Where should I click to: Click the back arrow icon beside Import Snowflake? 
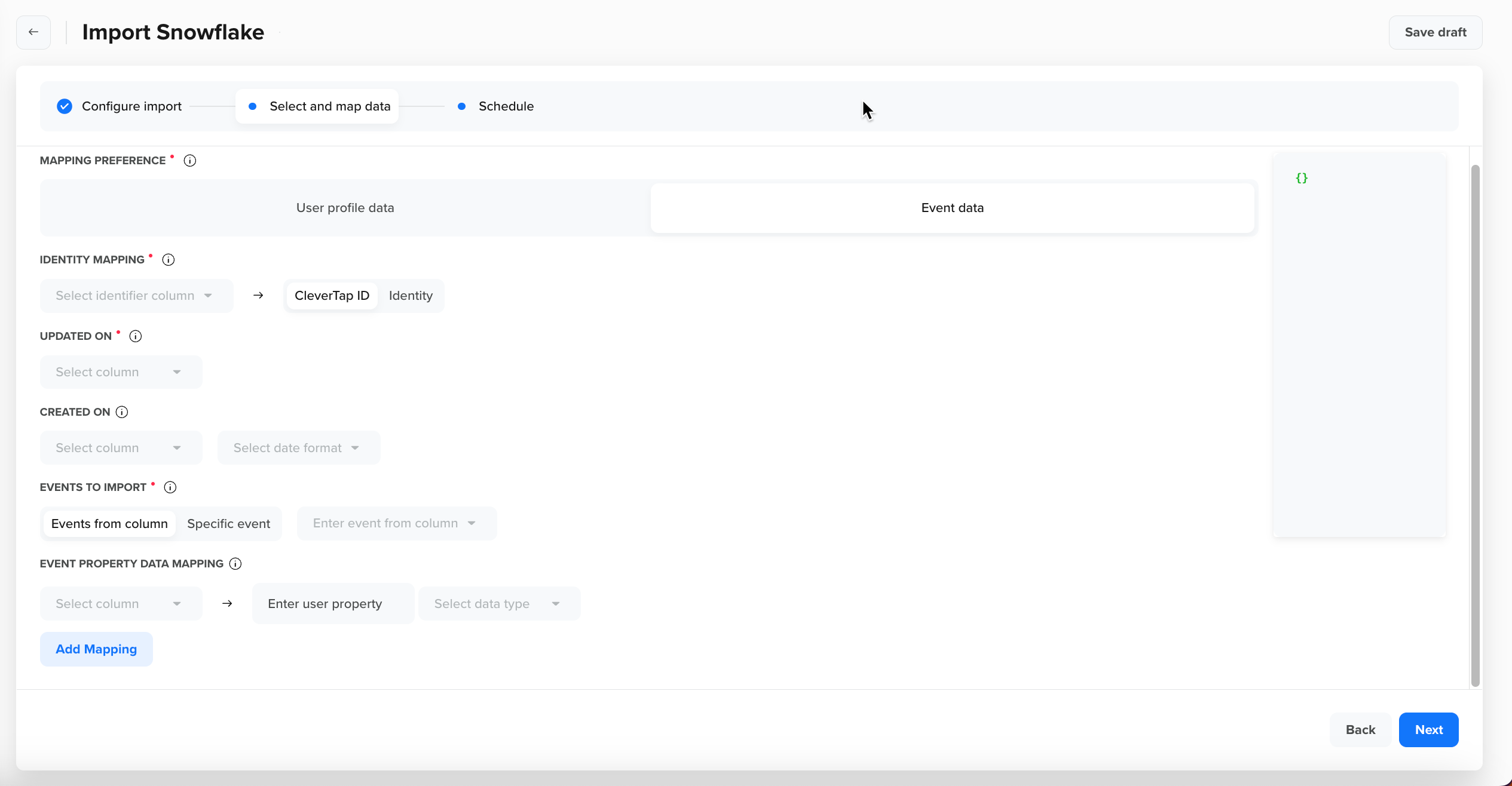click(33, 32)
